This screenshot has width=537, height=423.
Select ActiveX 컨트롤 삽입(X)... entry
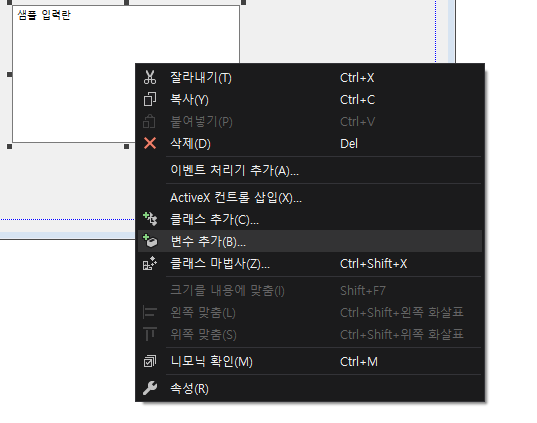click(x=310, y=197)
